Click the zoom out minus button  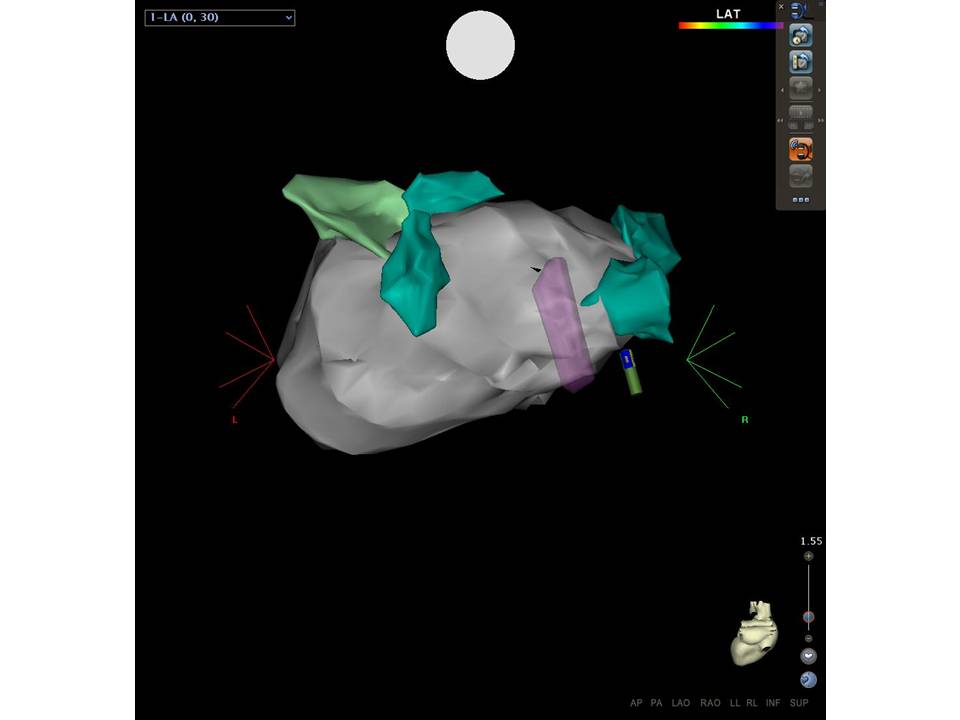[808, 638]
